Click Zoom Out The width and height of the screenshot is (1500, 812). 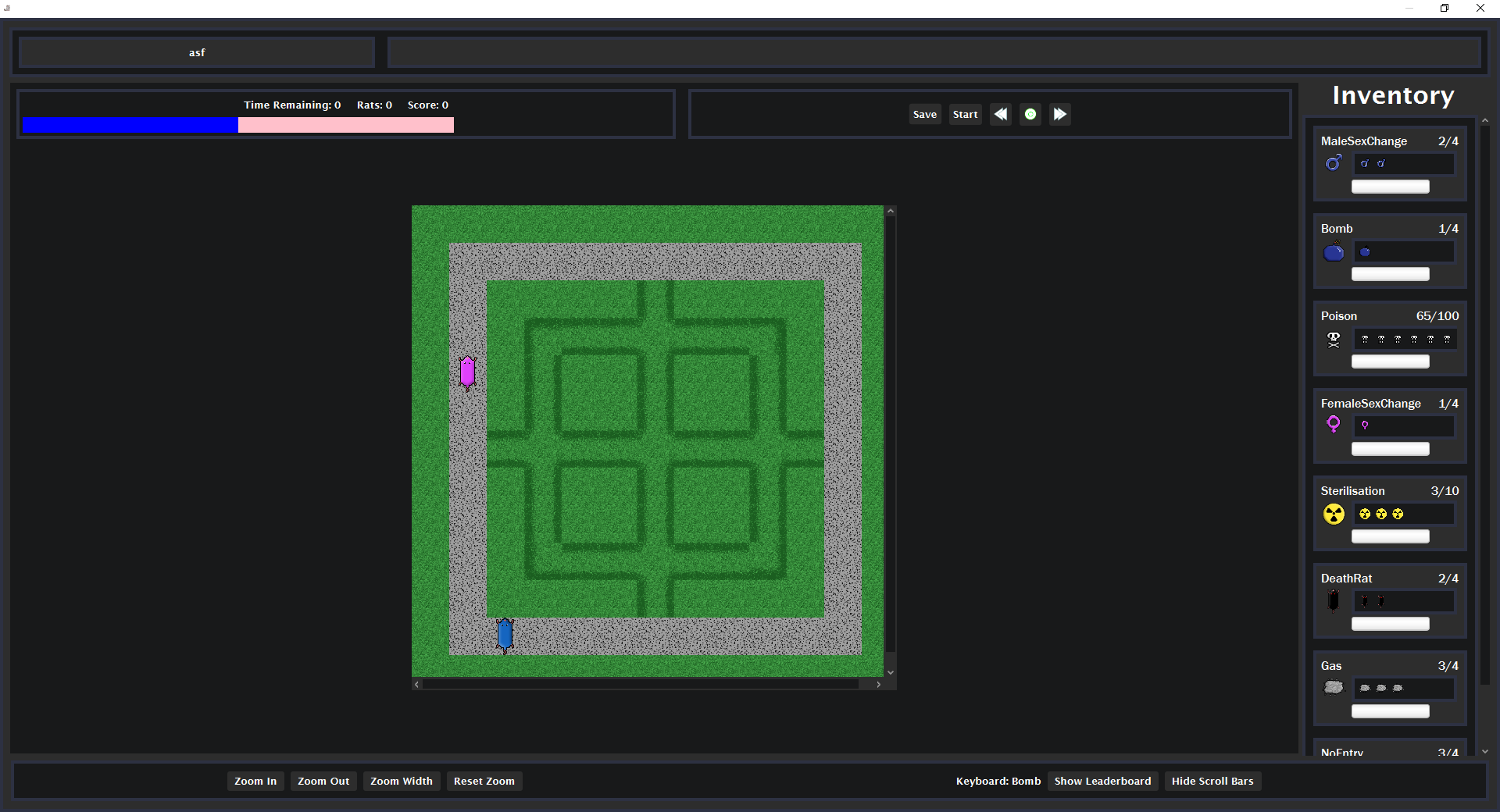(x=323, y=781)
